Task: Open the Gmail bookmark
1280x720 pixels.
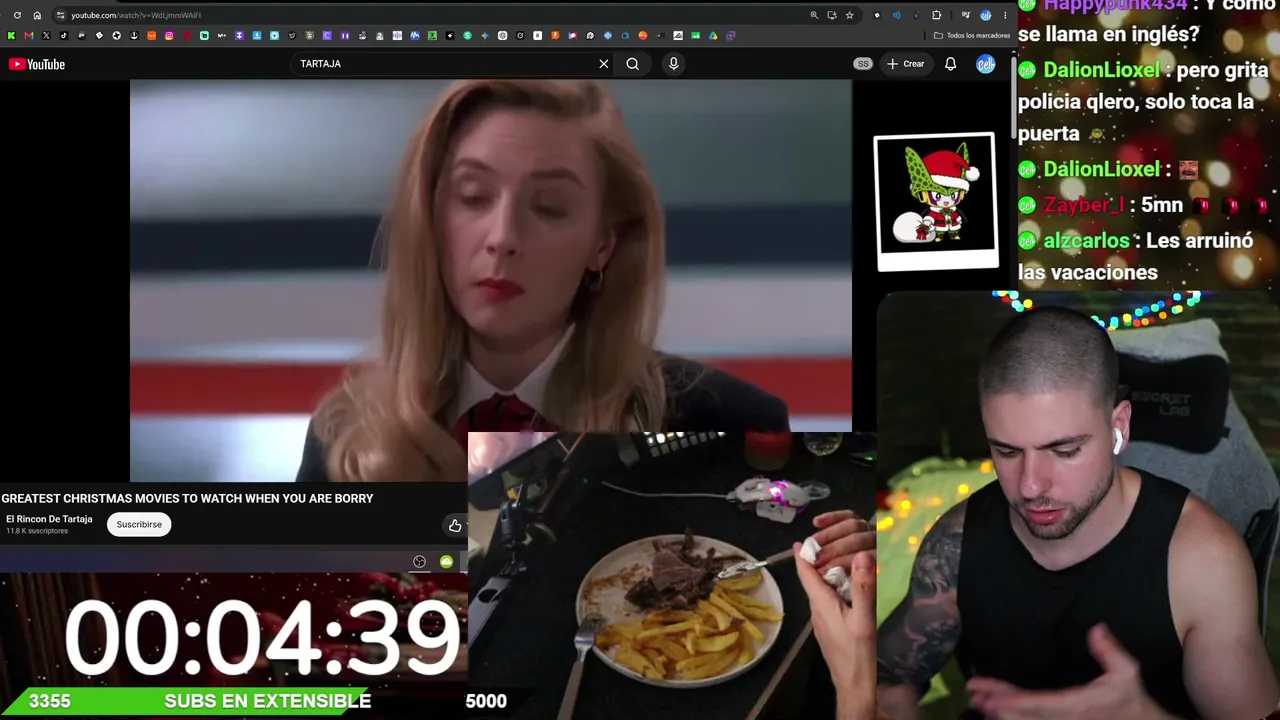Action: pos(28,35)
